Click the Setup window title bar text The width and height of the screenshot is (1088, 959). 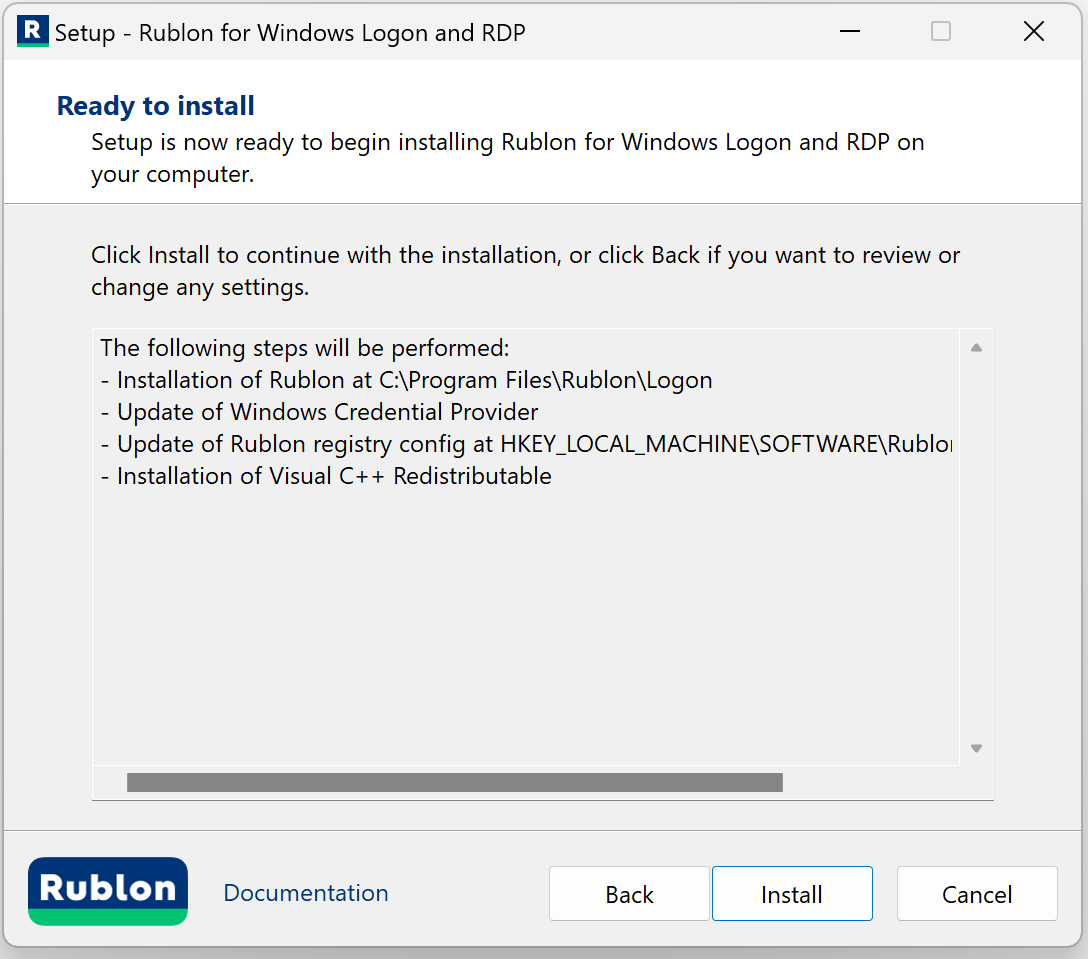pyautogui.click(x=290, y=32)
